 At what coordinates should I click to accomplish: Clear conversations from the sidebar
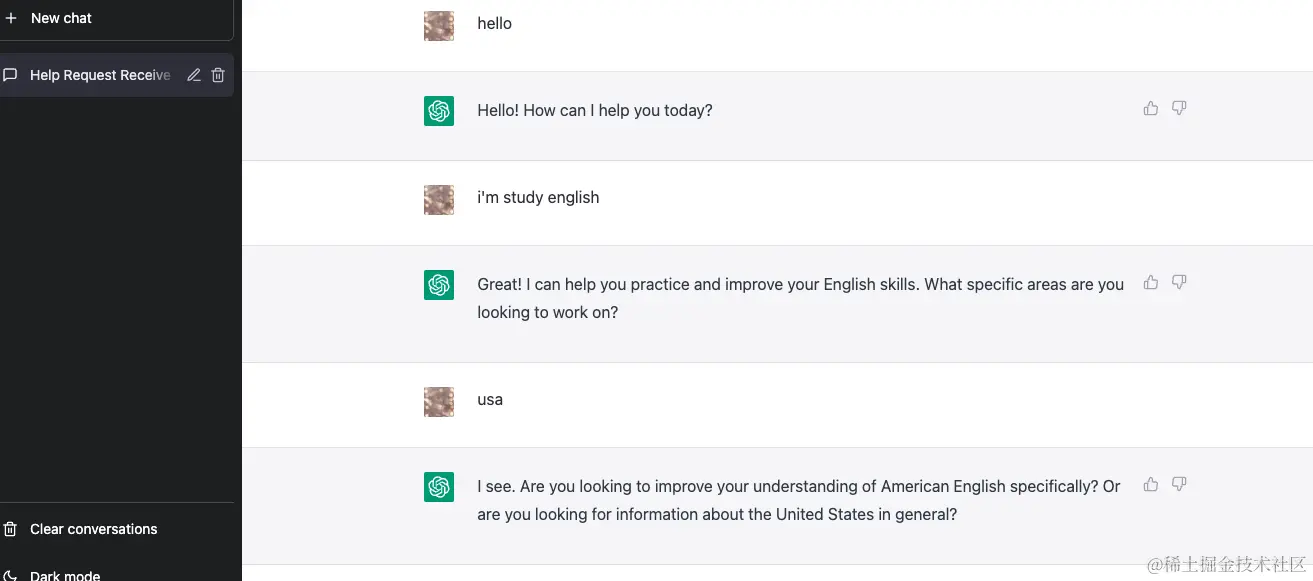[x=94, y=529]
